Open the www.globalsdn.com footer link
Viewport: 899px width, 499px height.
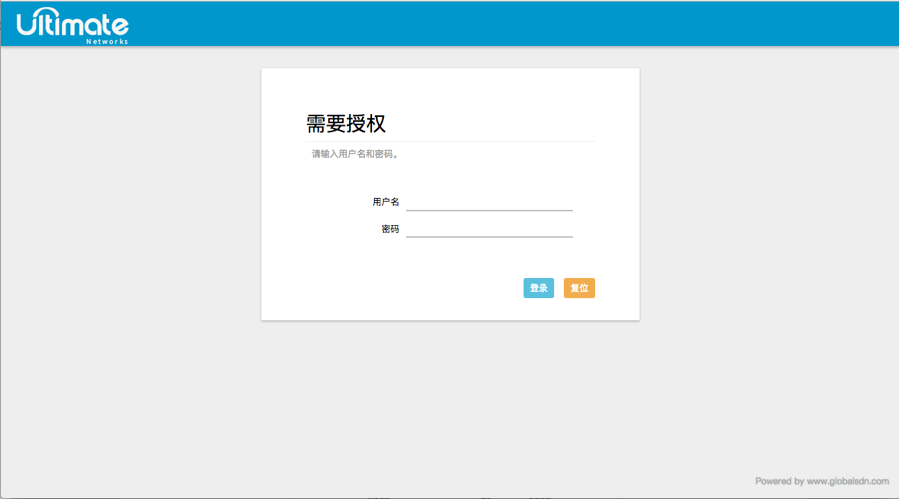click(847, 481)
